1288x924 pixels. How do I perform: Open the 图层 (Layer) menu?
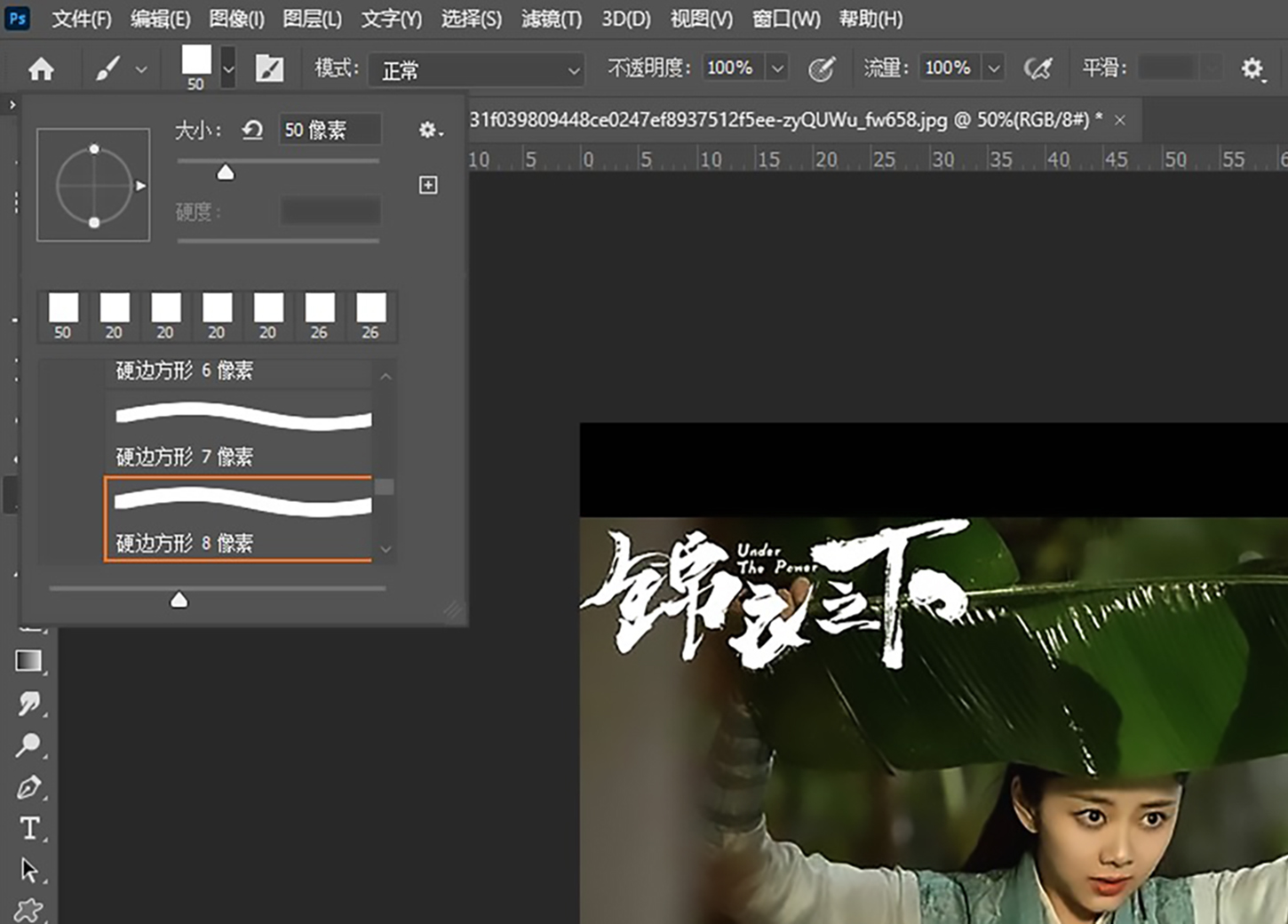click(x=312, y=19)
